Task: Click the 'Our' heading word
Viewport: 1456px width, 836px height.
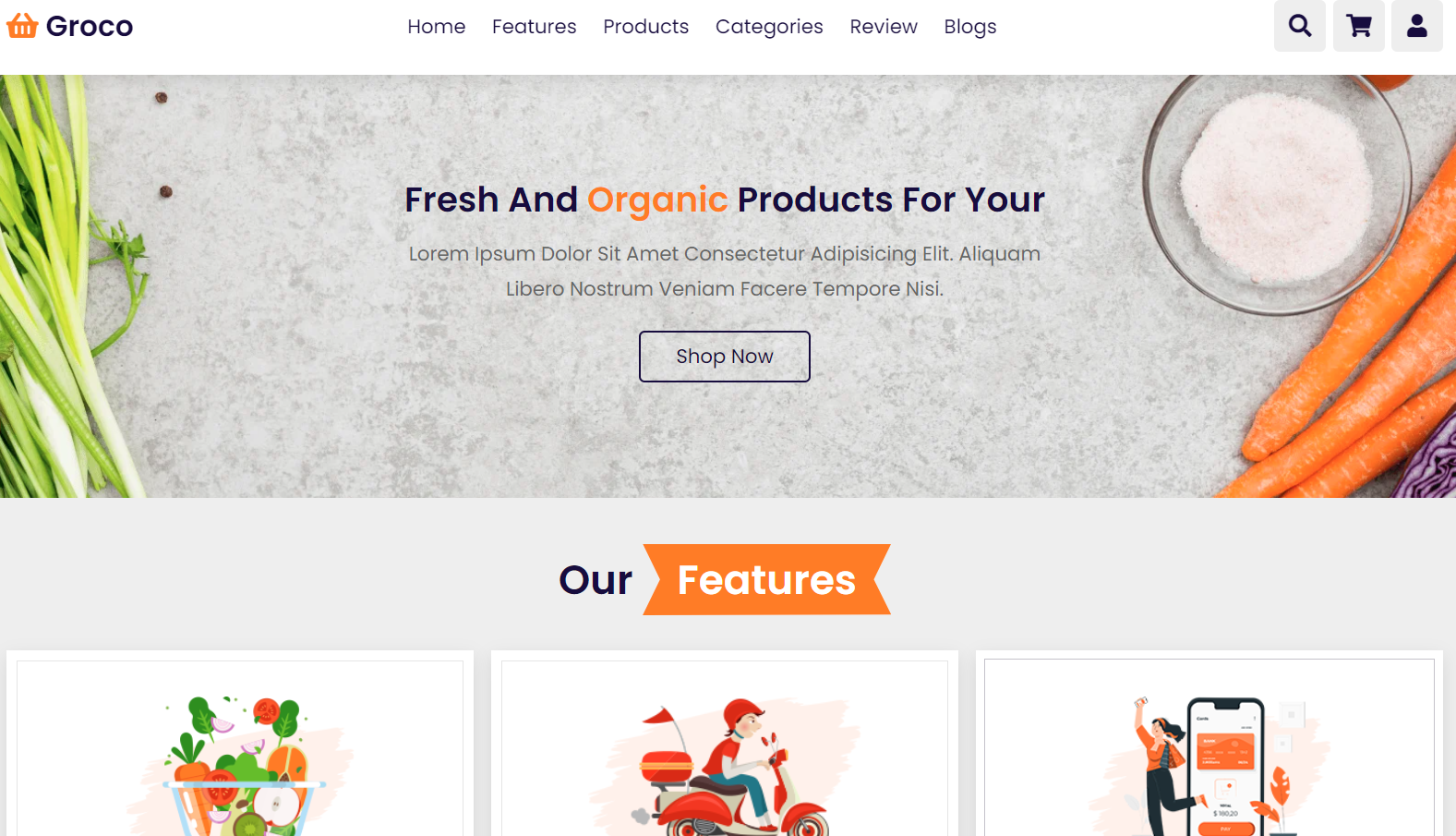Action: (596, 580)
